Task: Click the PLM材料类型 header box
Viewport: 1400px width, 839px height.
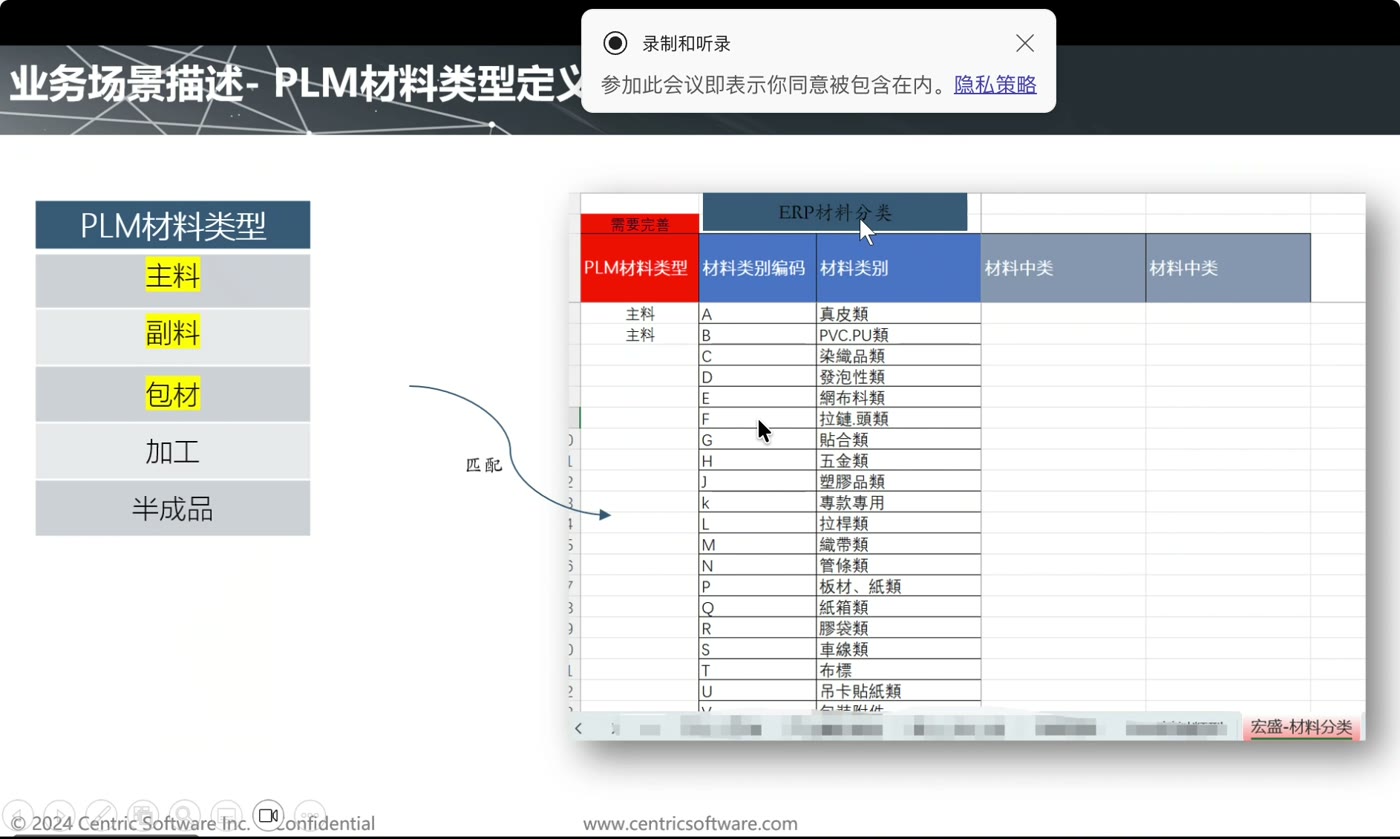Action: click(x=173, y=225)
